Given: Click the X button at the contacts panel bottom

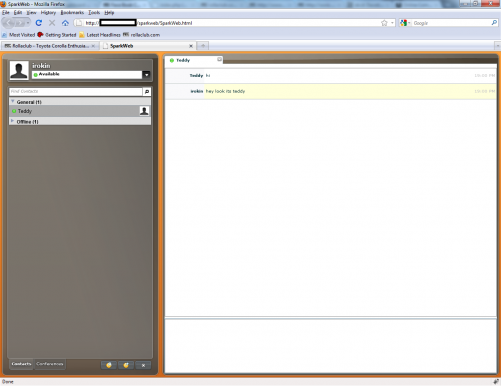Looking at the screenshot, I should coord(143,365).
